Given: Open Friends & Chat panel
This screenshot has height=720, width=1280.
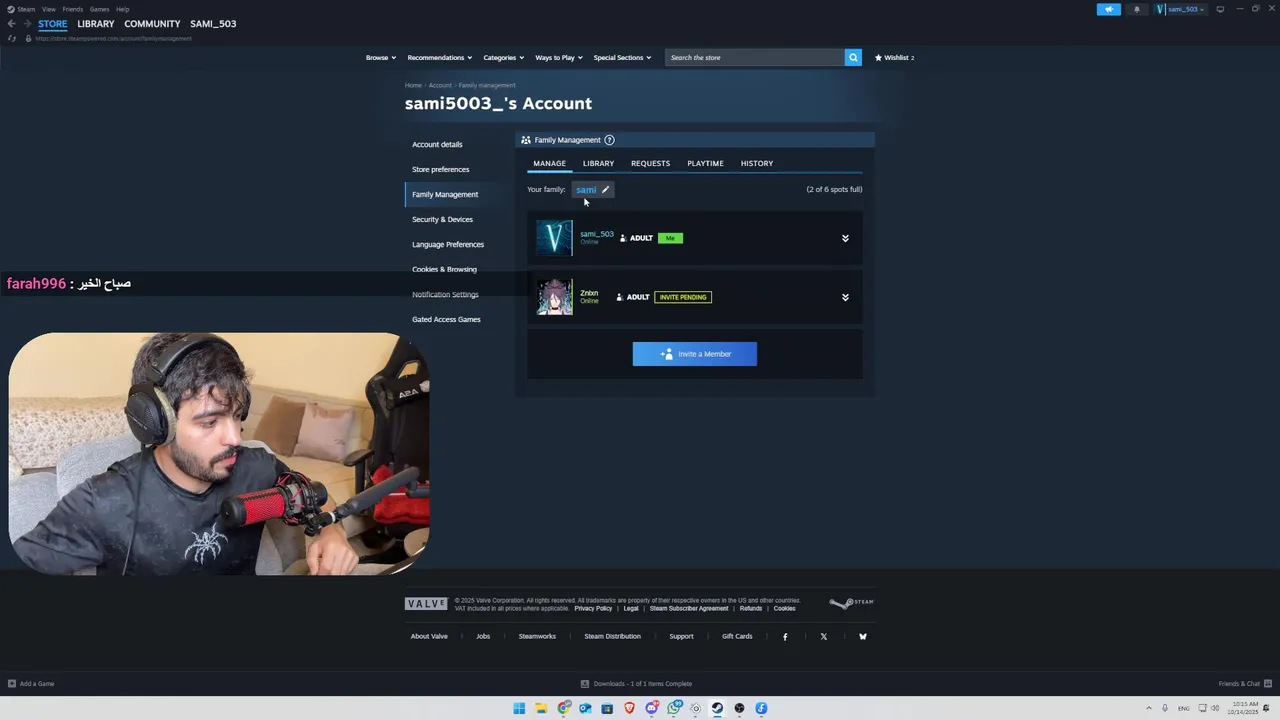Looking at the screenshot, I should pos(1244,684).
